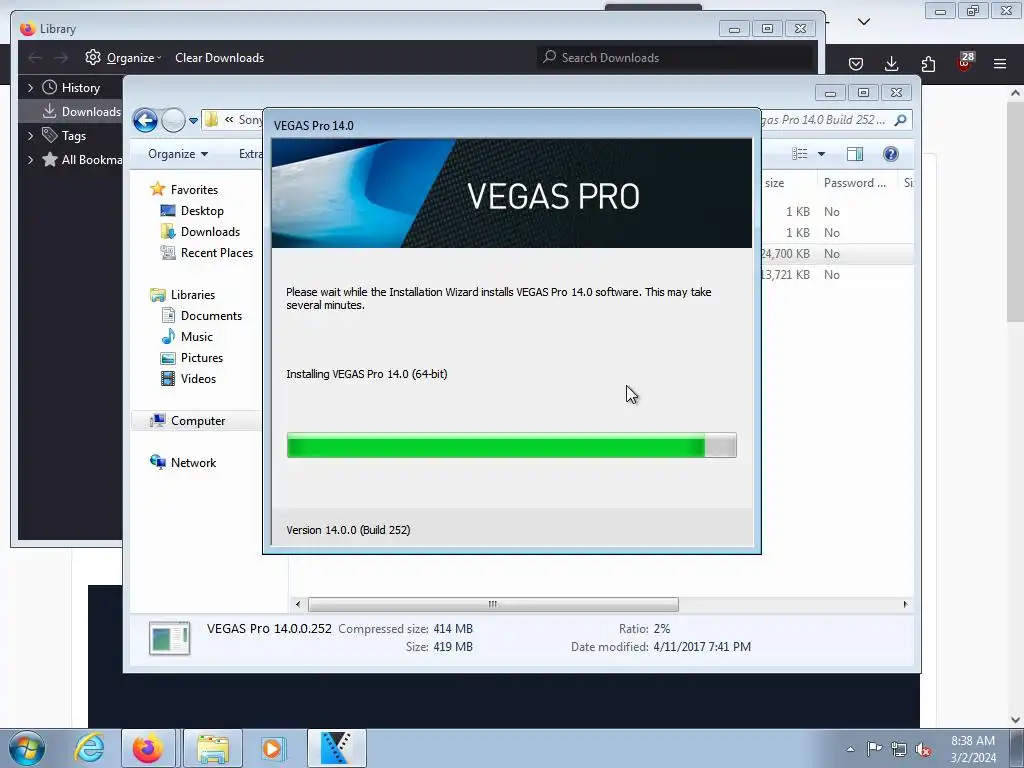The height and width of the screenshot is (768, 1024).
Task: Click the Library forward arrow
Action: [61, 57]
